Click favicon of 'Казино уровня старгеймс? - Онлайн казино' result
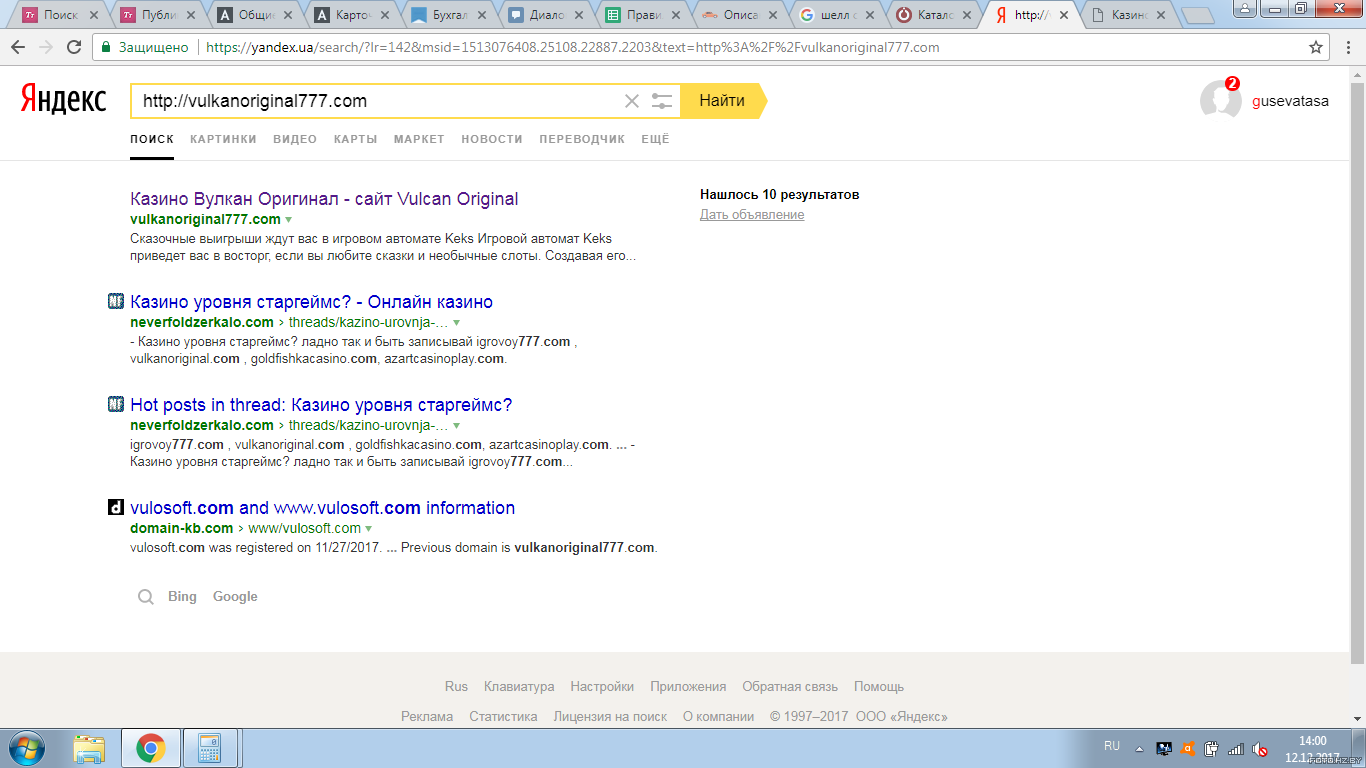The height and width of the screenshot is (768, 1366). coord(116,301)
